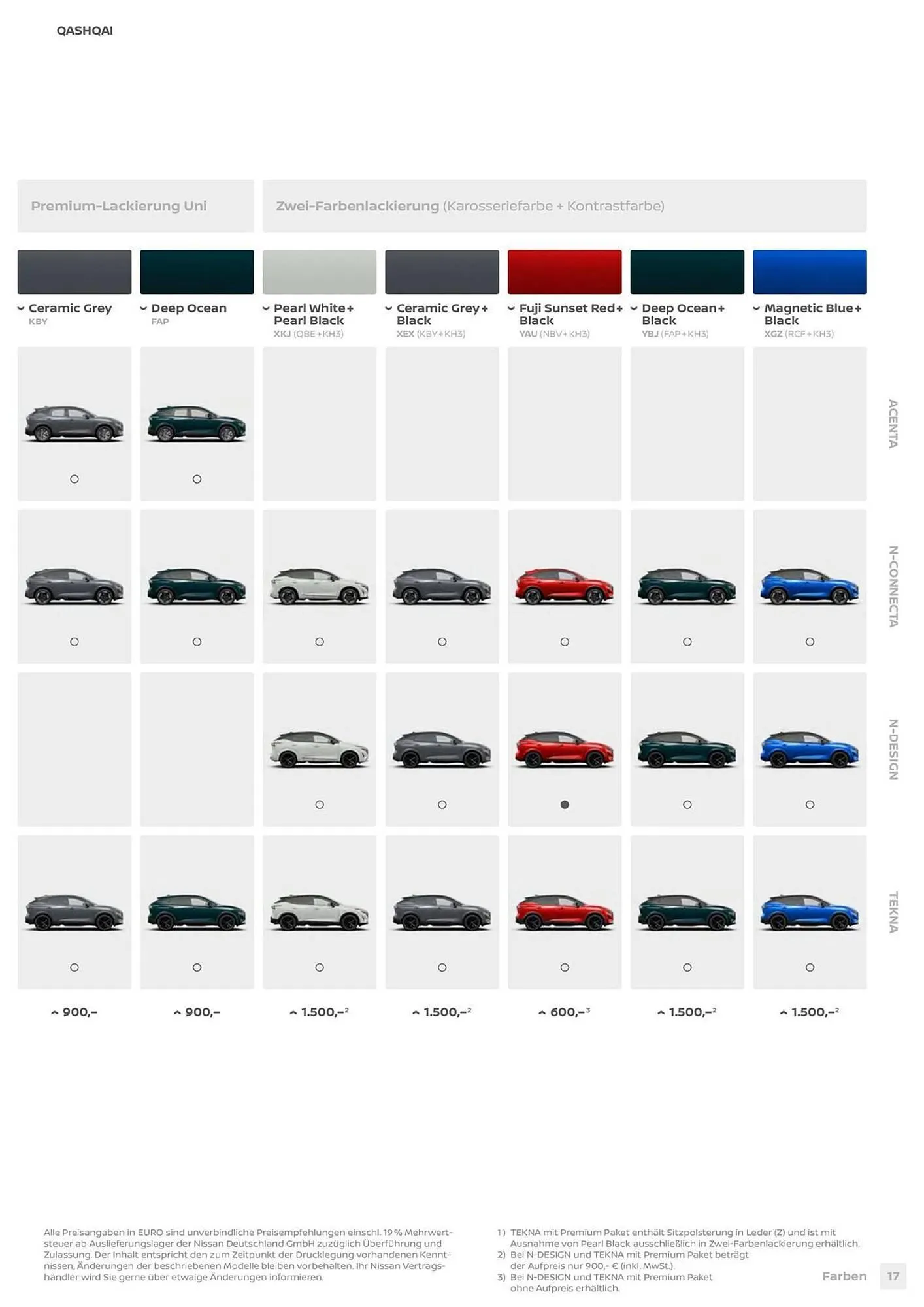This screenshot has height=1307, width=924.
Task: Click the QASHQAI title text
Action: coord(85,31)
